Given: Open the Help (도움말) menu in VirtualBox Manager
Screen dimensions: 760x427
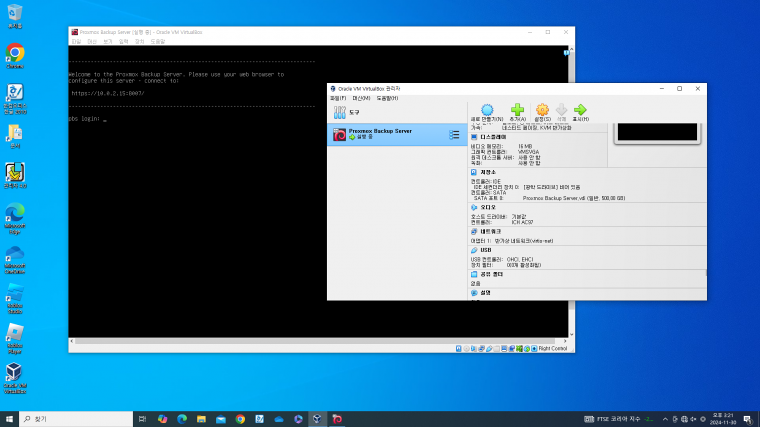Looking at the screenshot, I should (387, 98).
